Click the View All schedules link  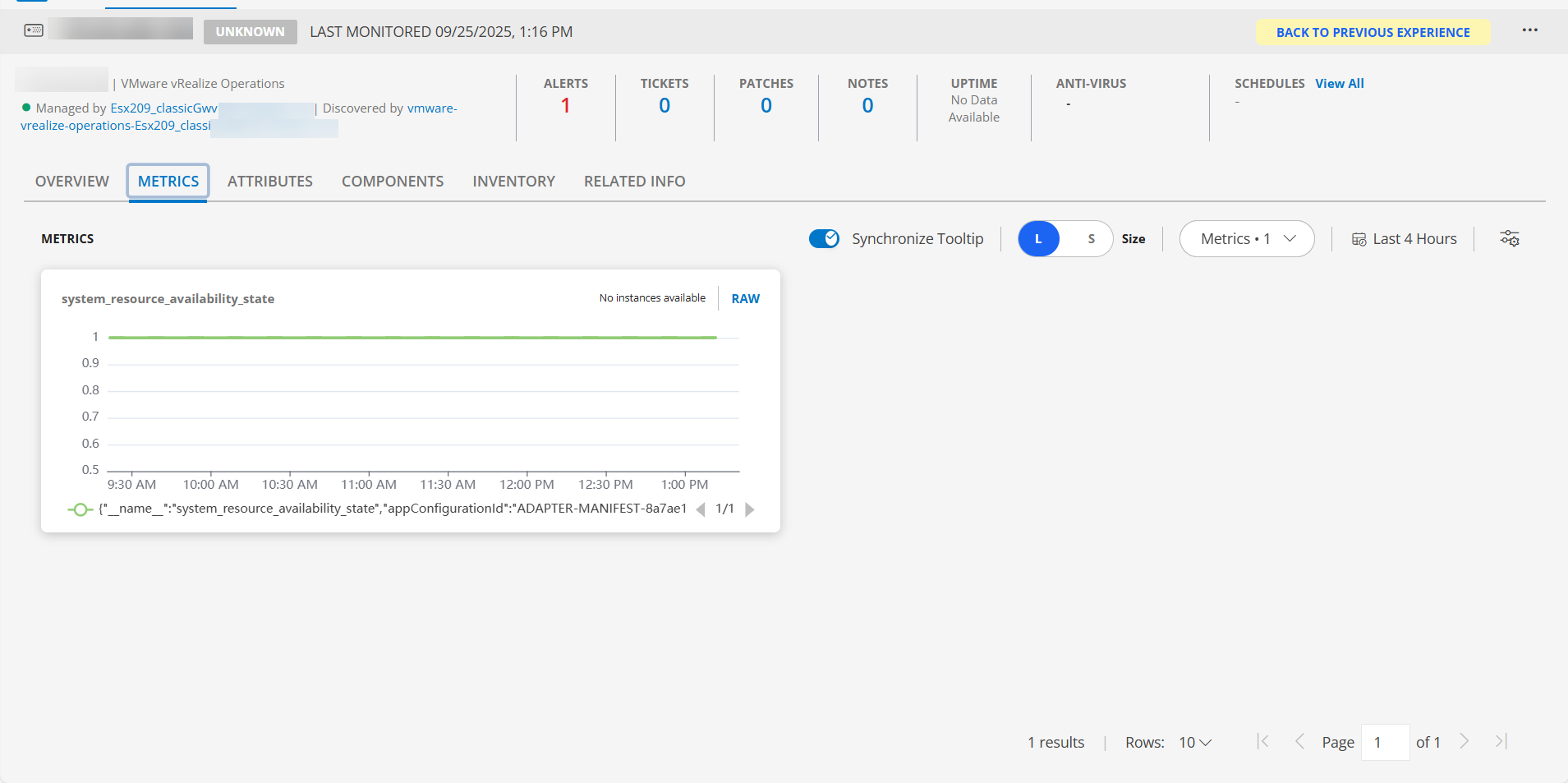point(1339,83)
